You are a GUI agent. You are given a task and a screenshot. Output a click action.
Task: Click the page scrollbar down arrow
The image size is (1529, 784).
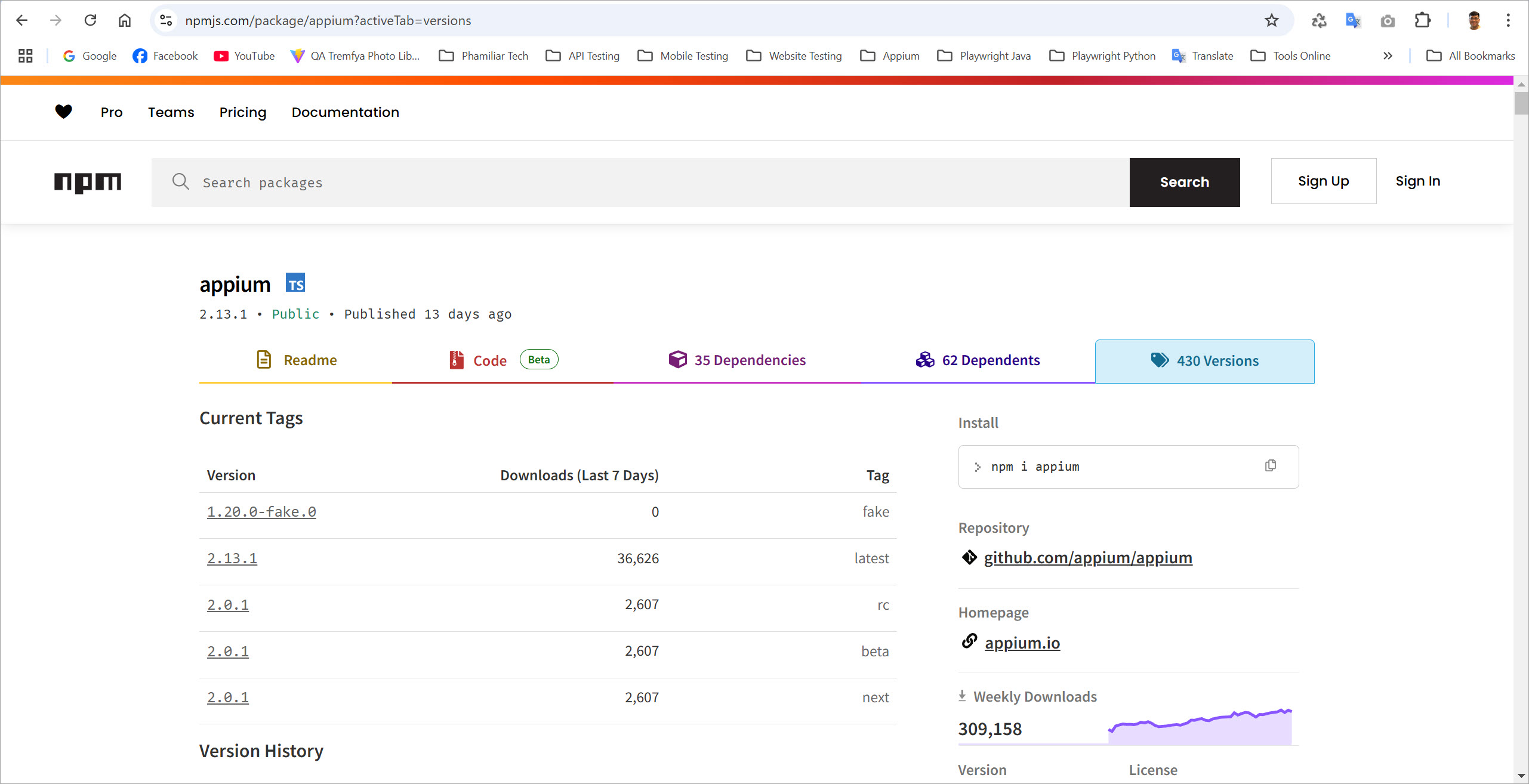click(1521, 775)
